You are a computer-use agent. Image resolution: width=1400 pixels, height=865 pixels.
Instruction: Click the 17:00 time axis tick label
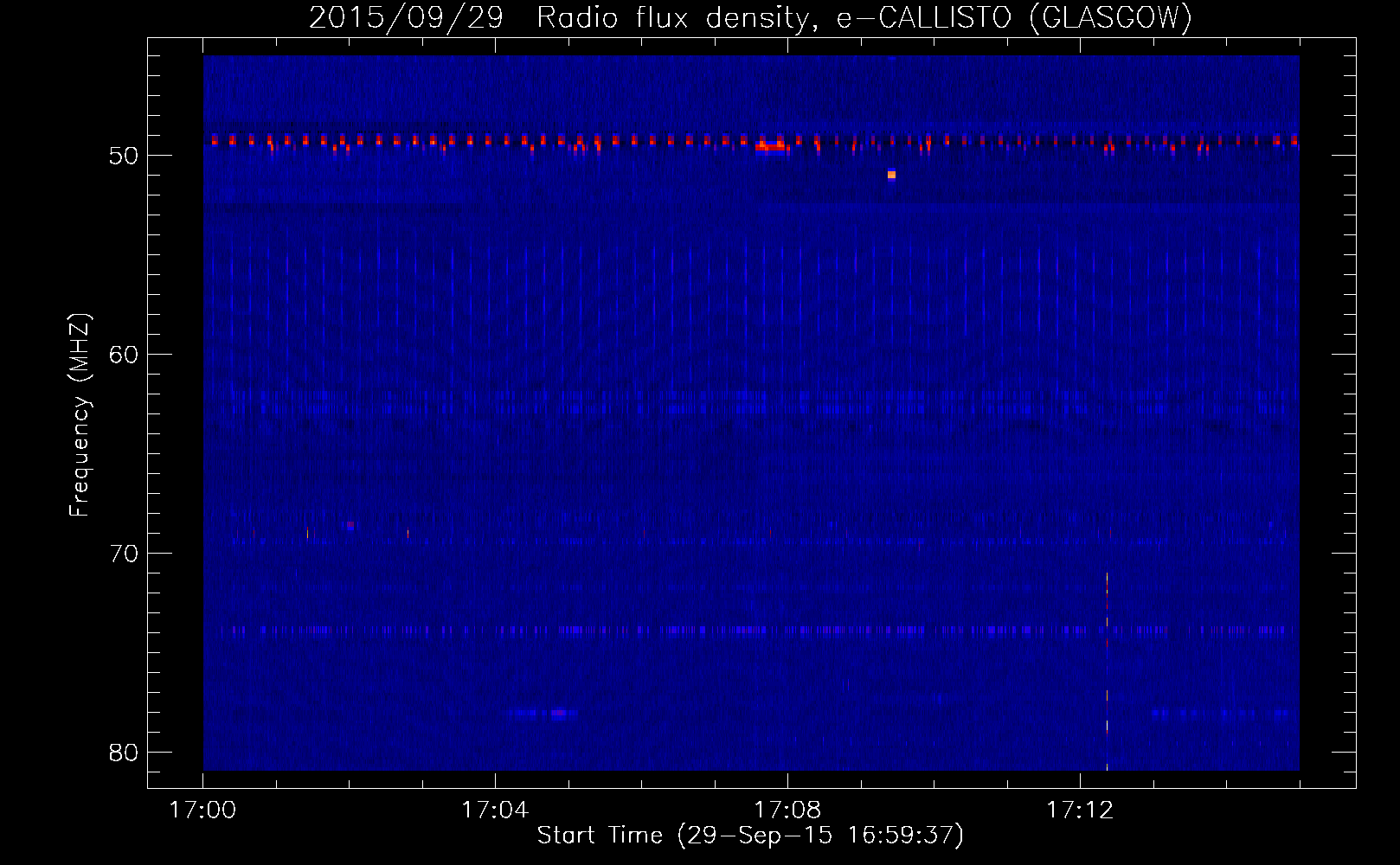tap(203, 811)
